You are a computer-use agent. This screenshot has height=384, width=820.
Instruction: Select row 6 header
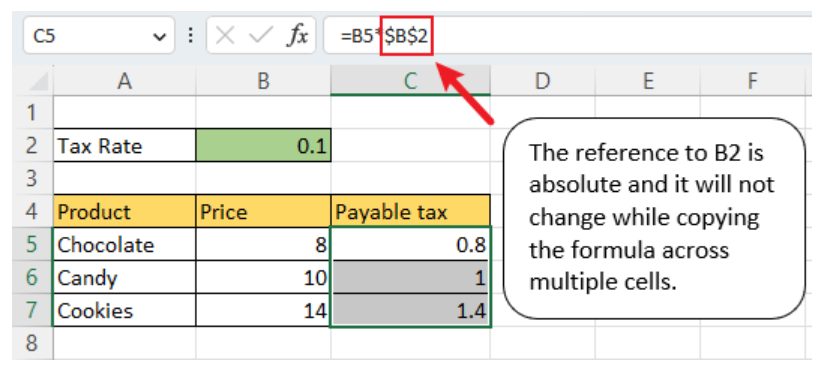coord(32,277)
